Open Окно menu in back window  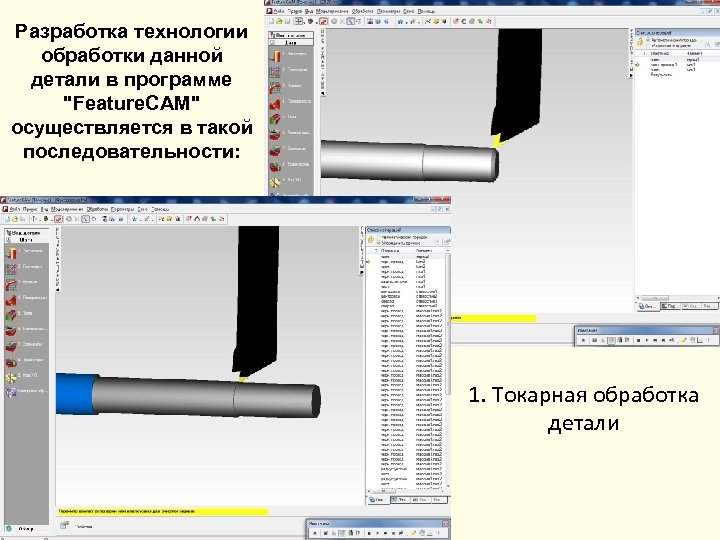(x=408, y=11)
